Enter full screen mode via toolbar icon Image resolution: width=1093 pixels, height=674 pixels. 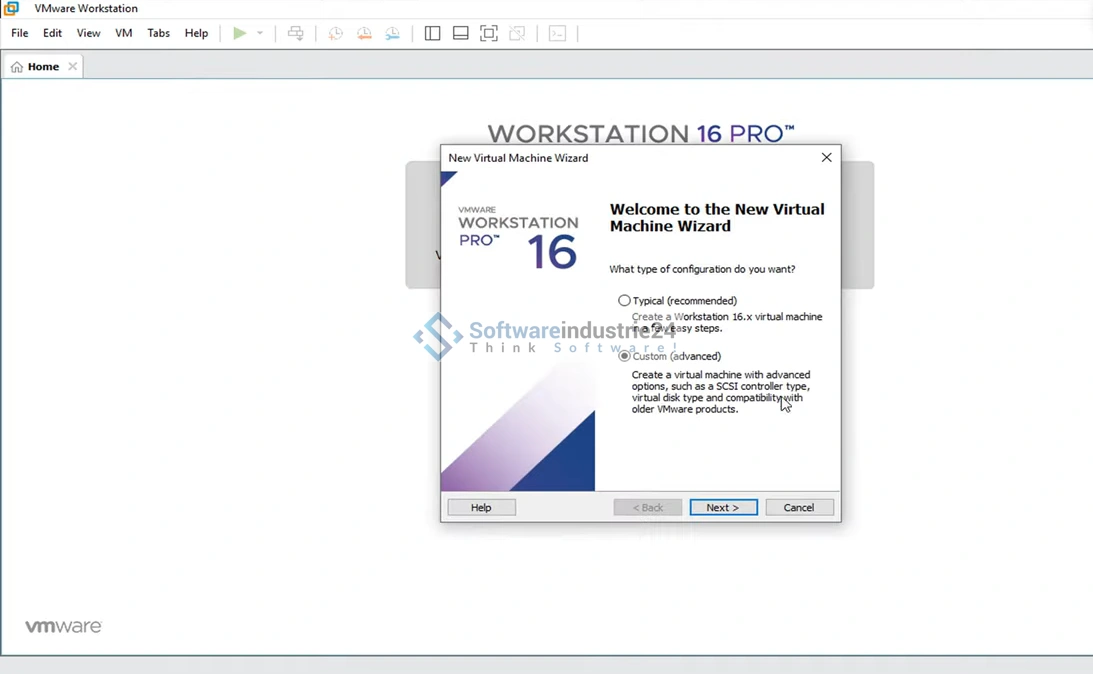point(489,33)
